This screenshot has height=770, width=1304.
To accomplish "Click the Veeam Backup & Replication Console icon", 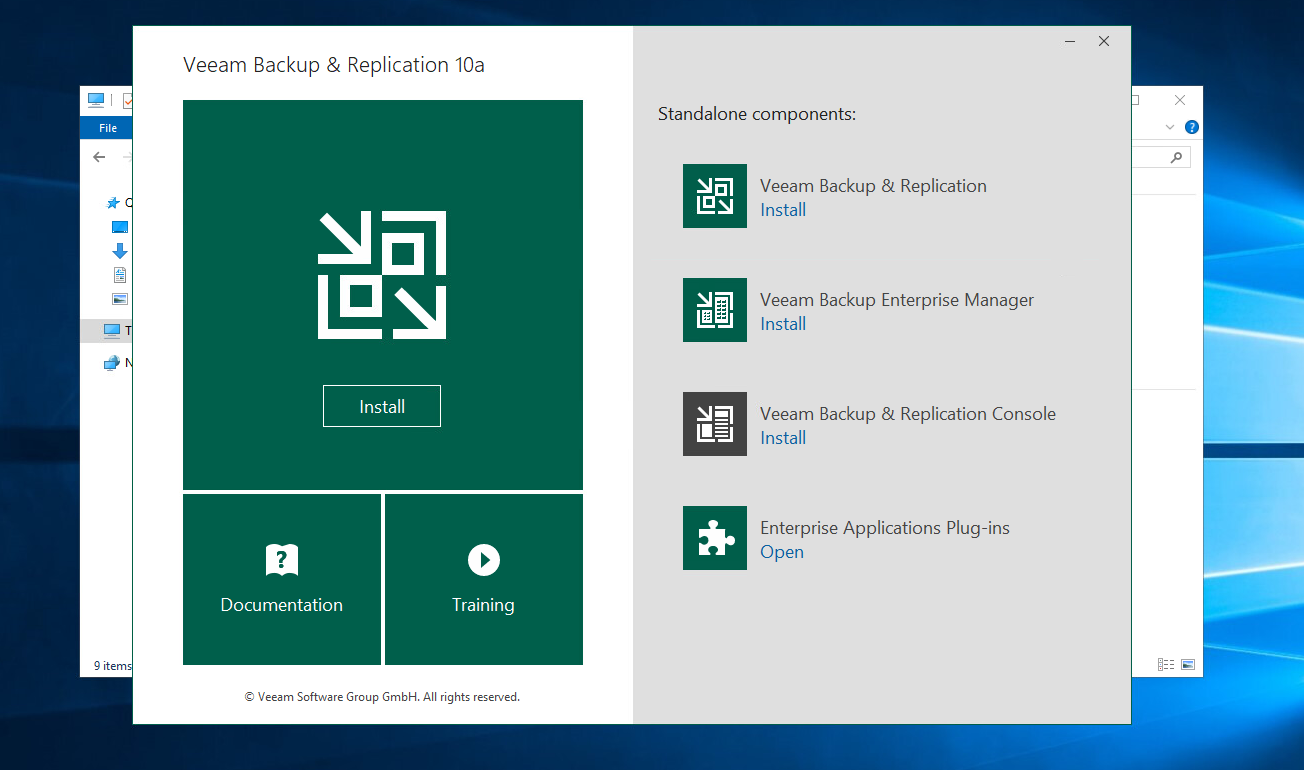I will [x=715, y=424].
